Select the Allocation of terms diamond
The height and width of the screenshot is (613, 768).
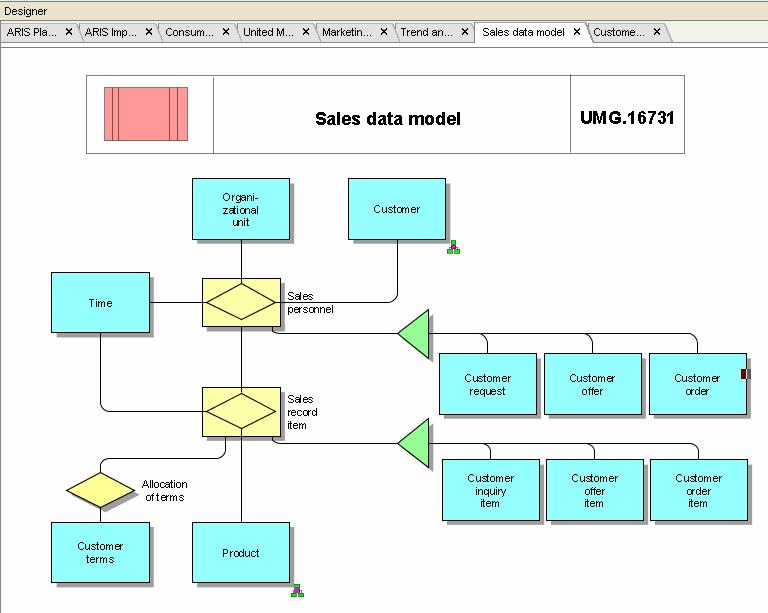100,490
